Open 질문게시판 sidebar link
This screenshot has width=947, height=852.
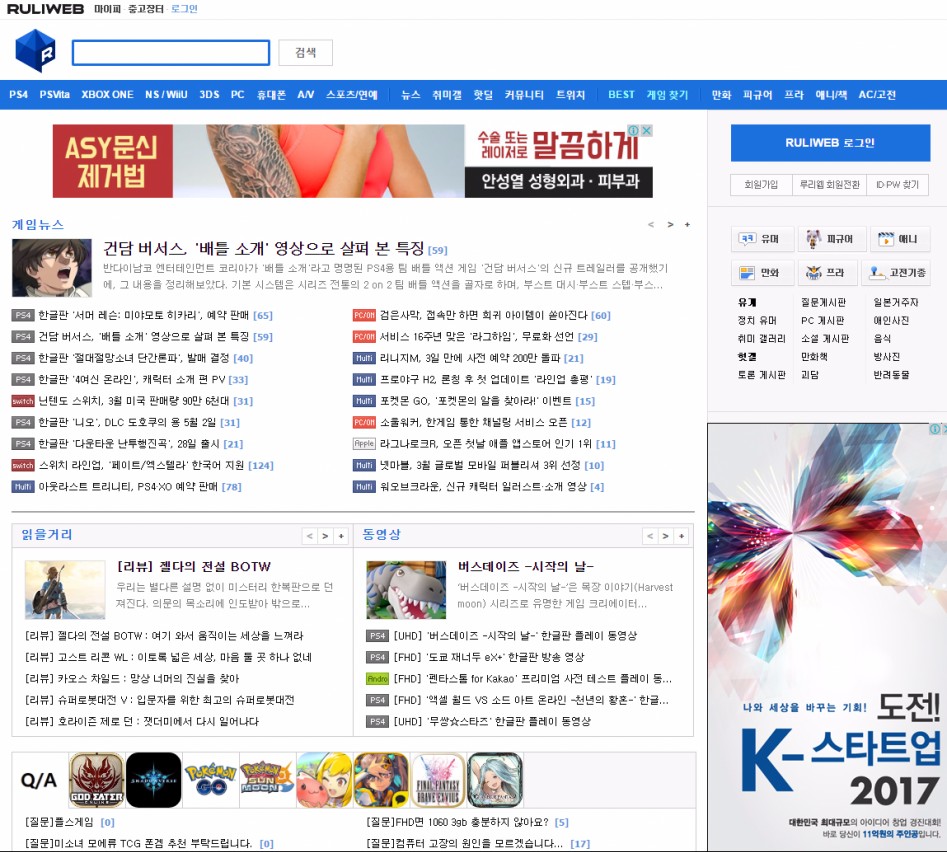click(x=823, y=303)
